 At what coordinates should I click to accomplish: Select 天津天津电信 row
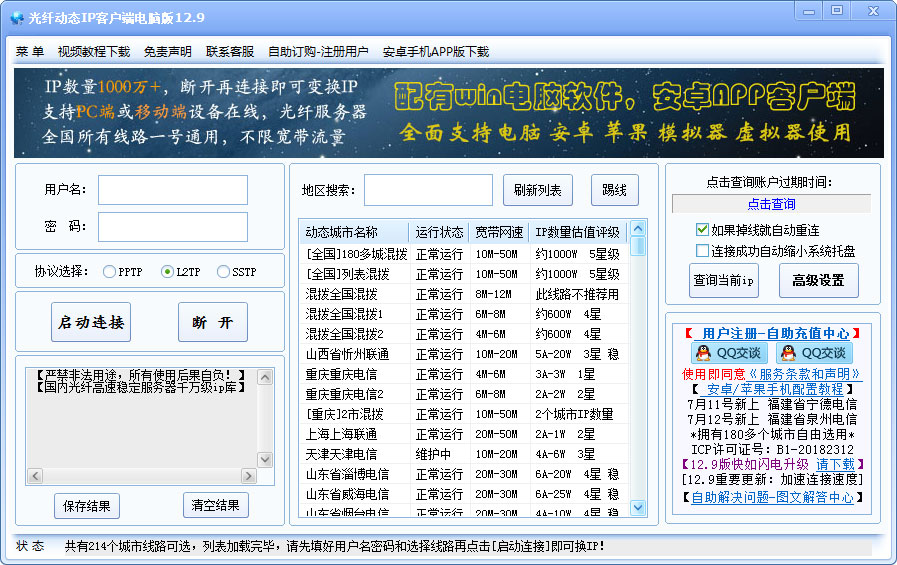click(463, 454)
